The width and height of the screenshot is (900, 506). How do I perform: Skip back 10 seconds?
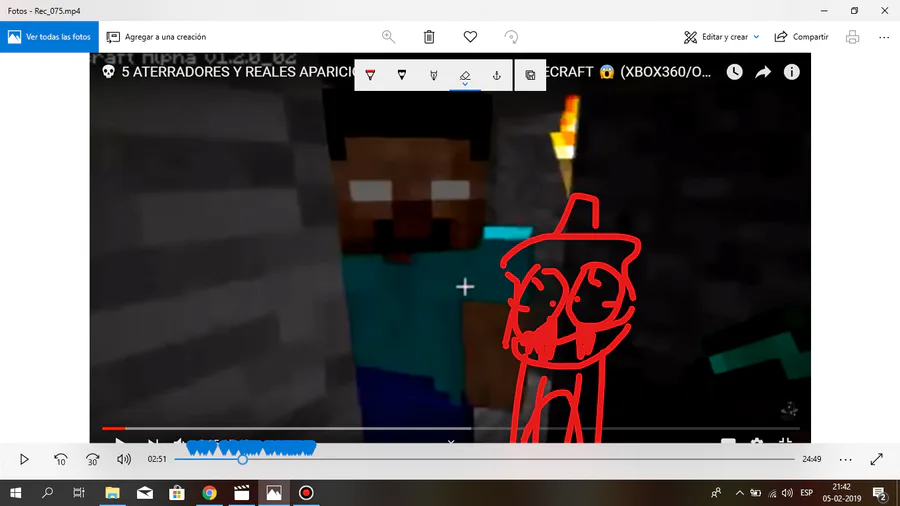coord(60,459)
